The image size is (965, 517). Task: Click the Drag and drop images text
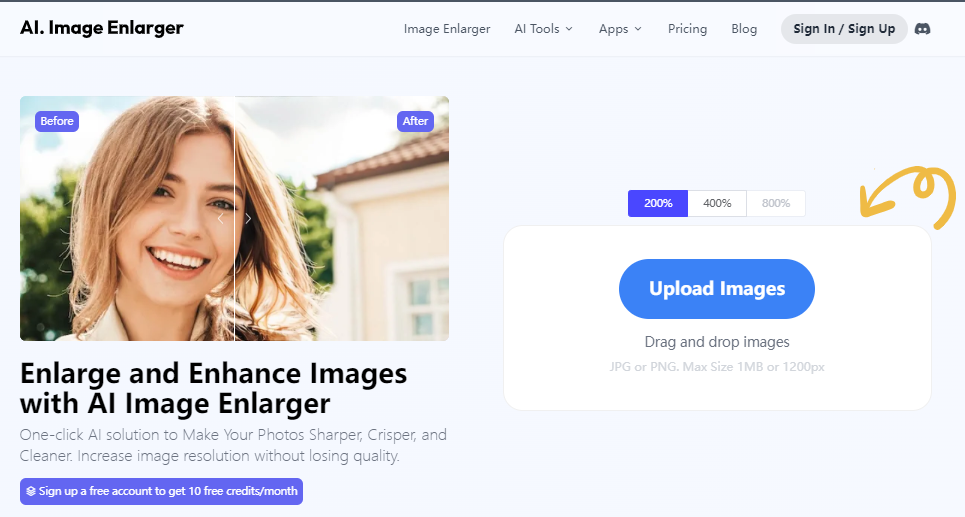click(717, 342)
